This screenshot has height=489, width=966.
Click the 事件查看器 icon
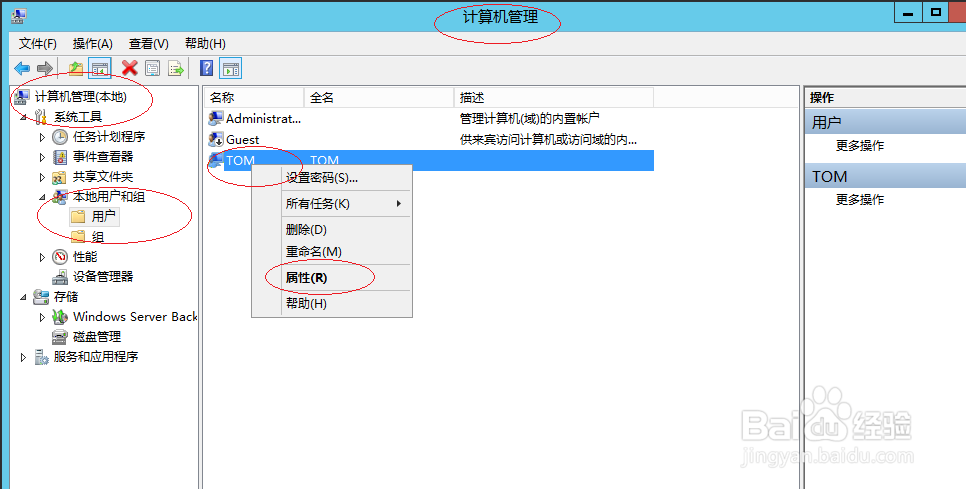[x=60, y=157]
